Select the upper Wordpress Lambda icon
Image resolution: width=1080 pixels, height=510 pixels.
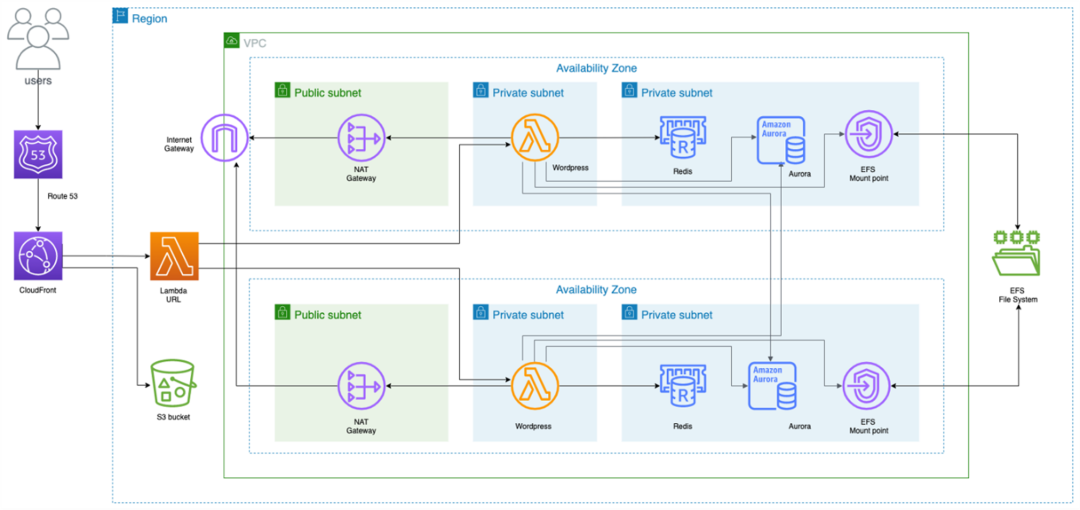[535, 138]
